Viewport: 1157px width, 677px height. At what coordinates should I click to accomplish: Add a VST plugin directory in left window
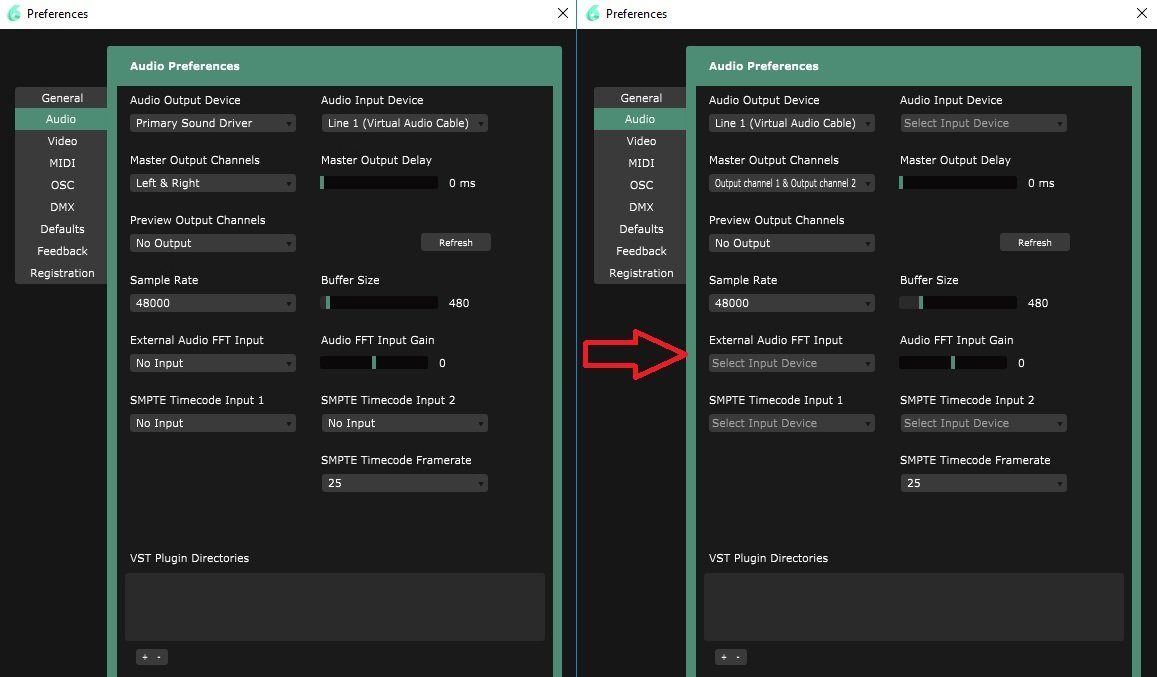click(x=144, y=657)
